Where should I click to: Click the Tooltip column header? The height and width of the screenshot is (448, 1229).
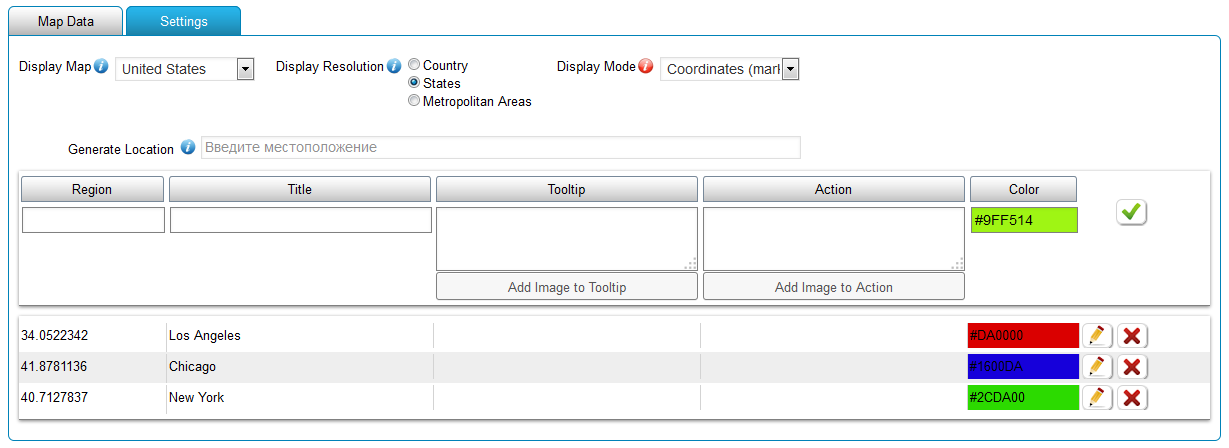click(567, 190)
